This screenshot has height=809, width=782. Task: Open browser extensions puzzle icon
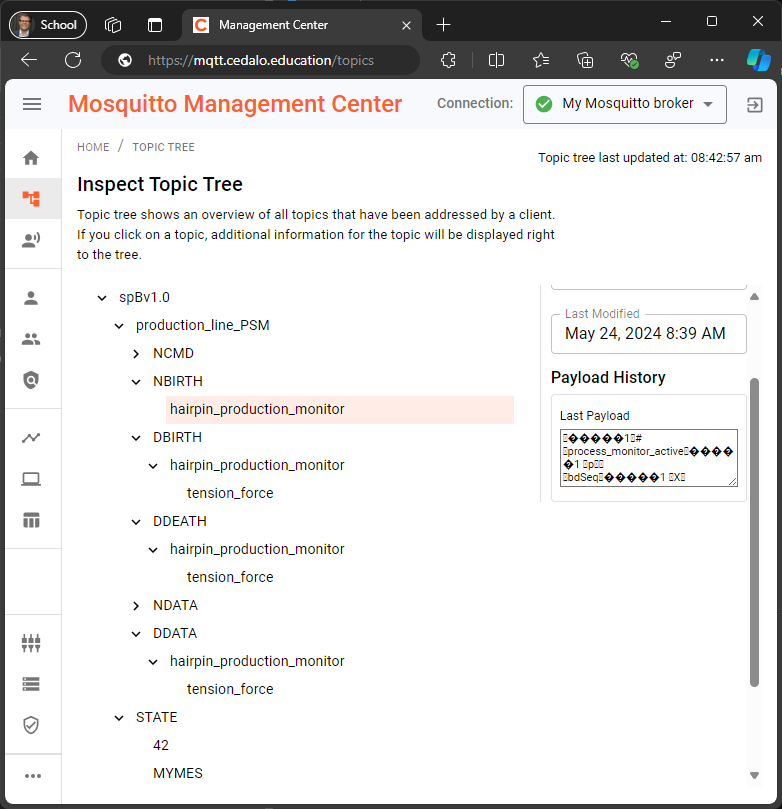pos(448,60)
